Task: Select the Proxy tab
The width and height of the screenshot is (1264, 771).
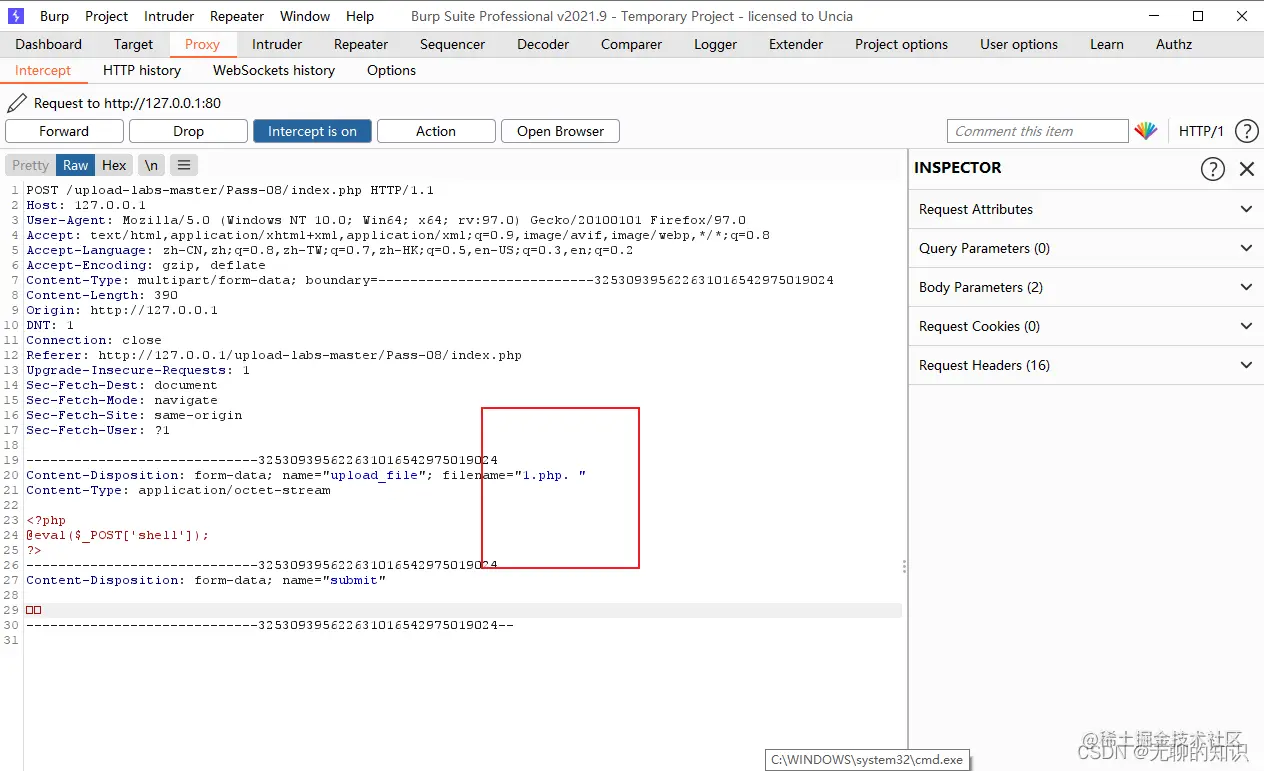Action: (202, 44)
